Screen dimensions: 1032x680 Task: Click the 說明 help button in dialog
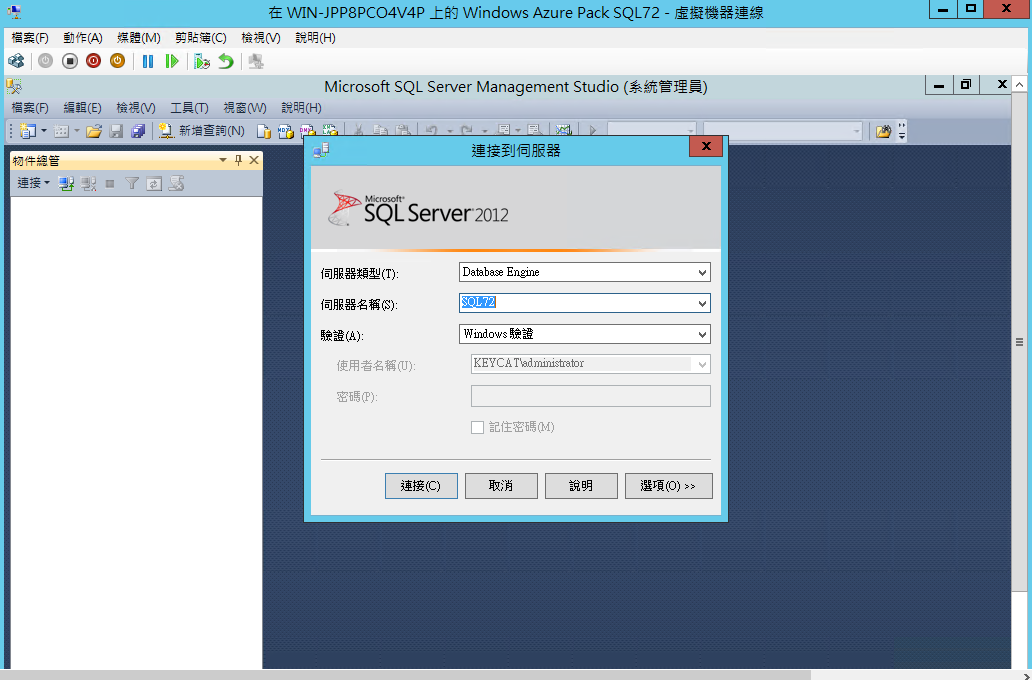coord(581,486)
